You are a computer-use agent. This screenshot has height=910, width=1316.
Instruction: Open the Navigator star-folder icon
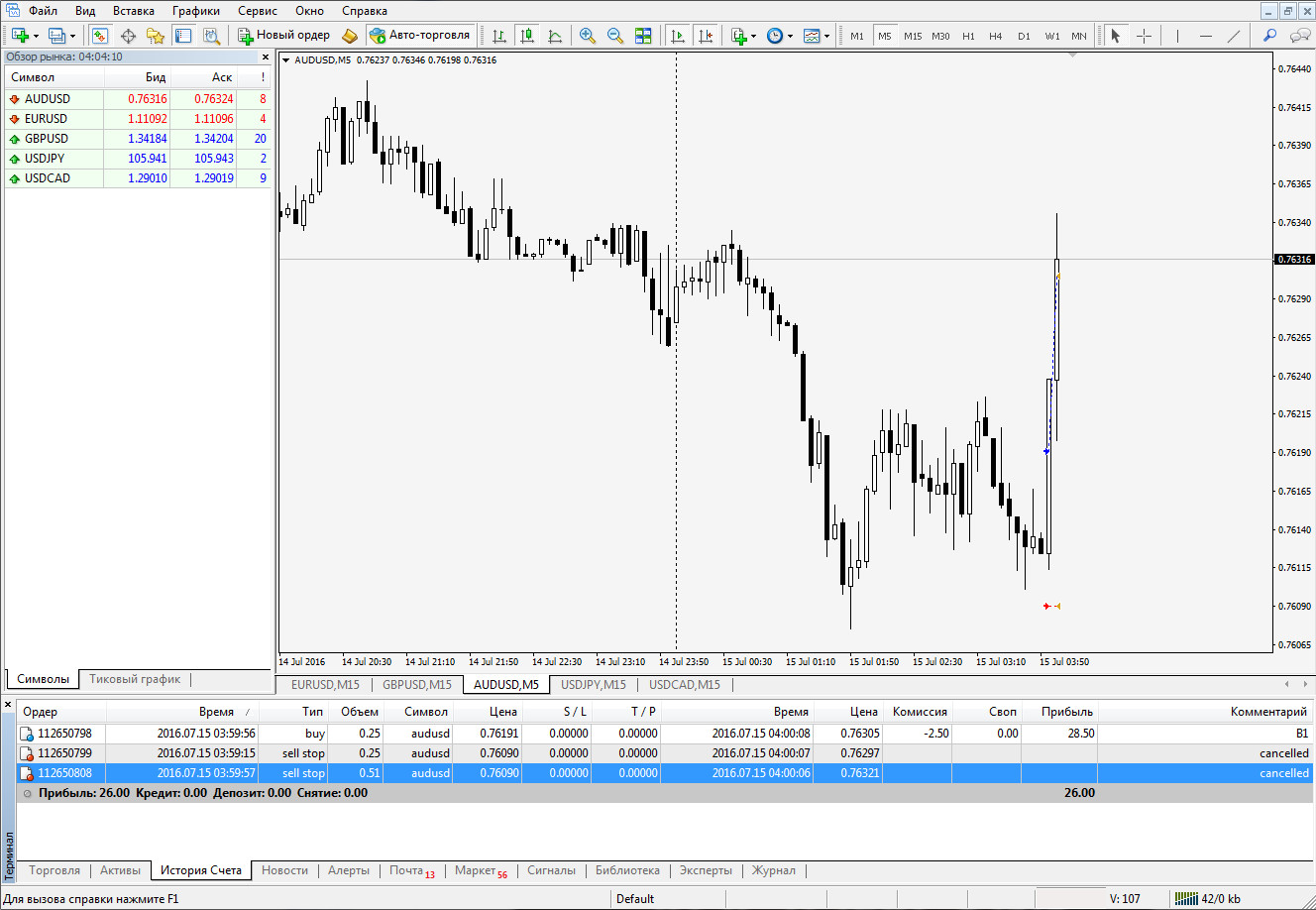(x=156, y=36)
